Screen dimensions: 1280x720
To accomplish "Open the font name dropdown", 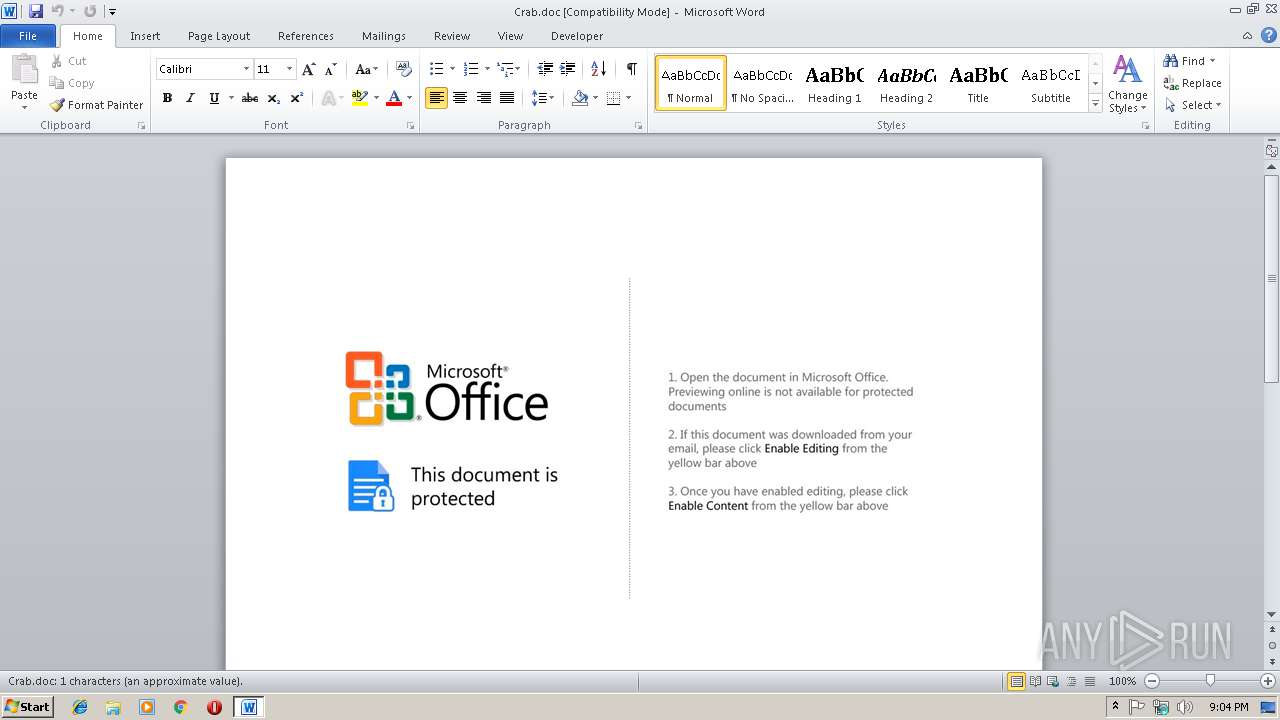I will [246, 69].
